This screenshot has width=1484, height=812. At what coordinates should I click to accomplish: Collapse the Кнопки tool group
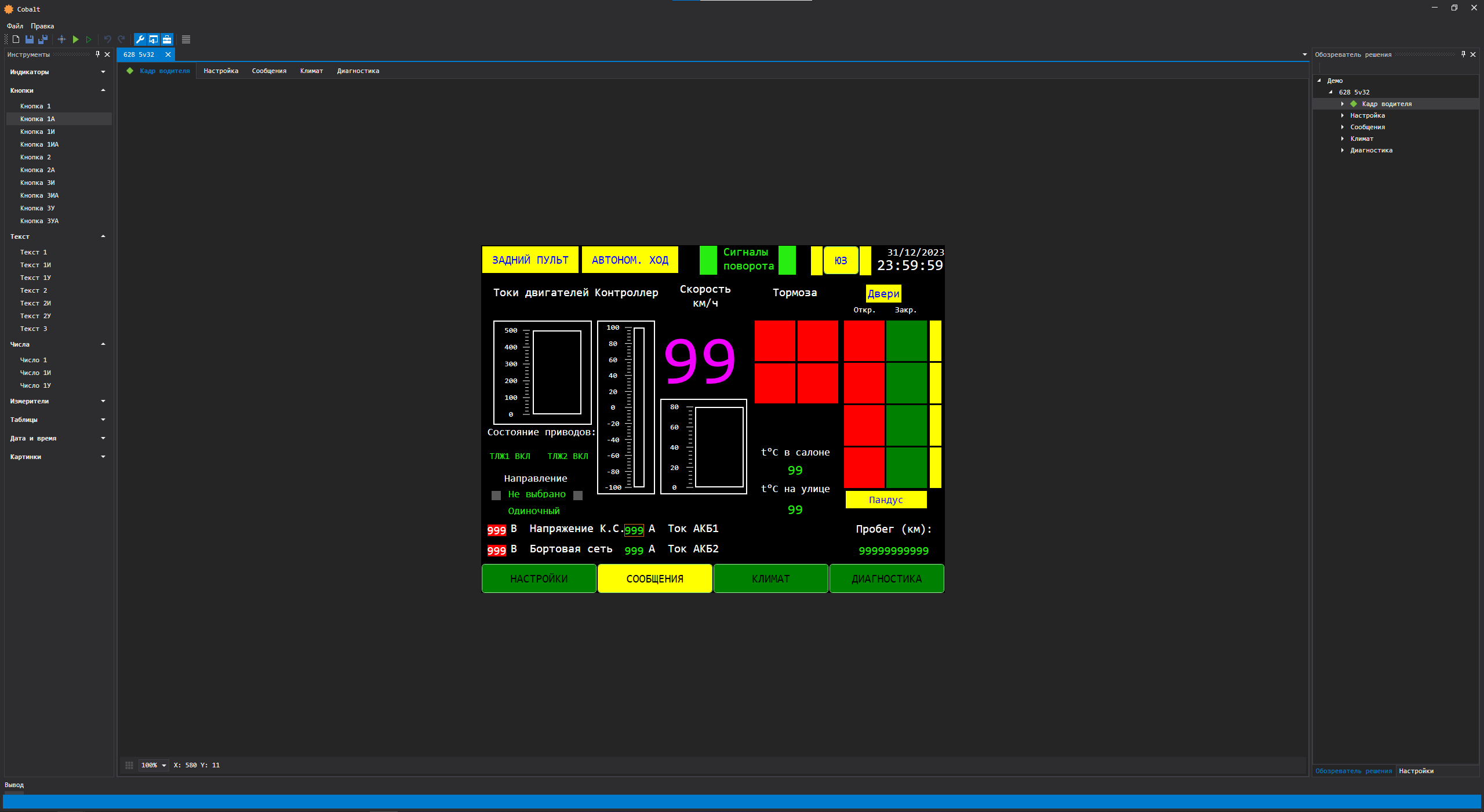[x=103, y=90]
